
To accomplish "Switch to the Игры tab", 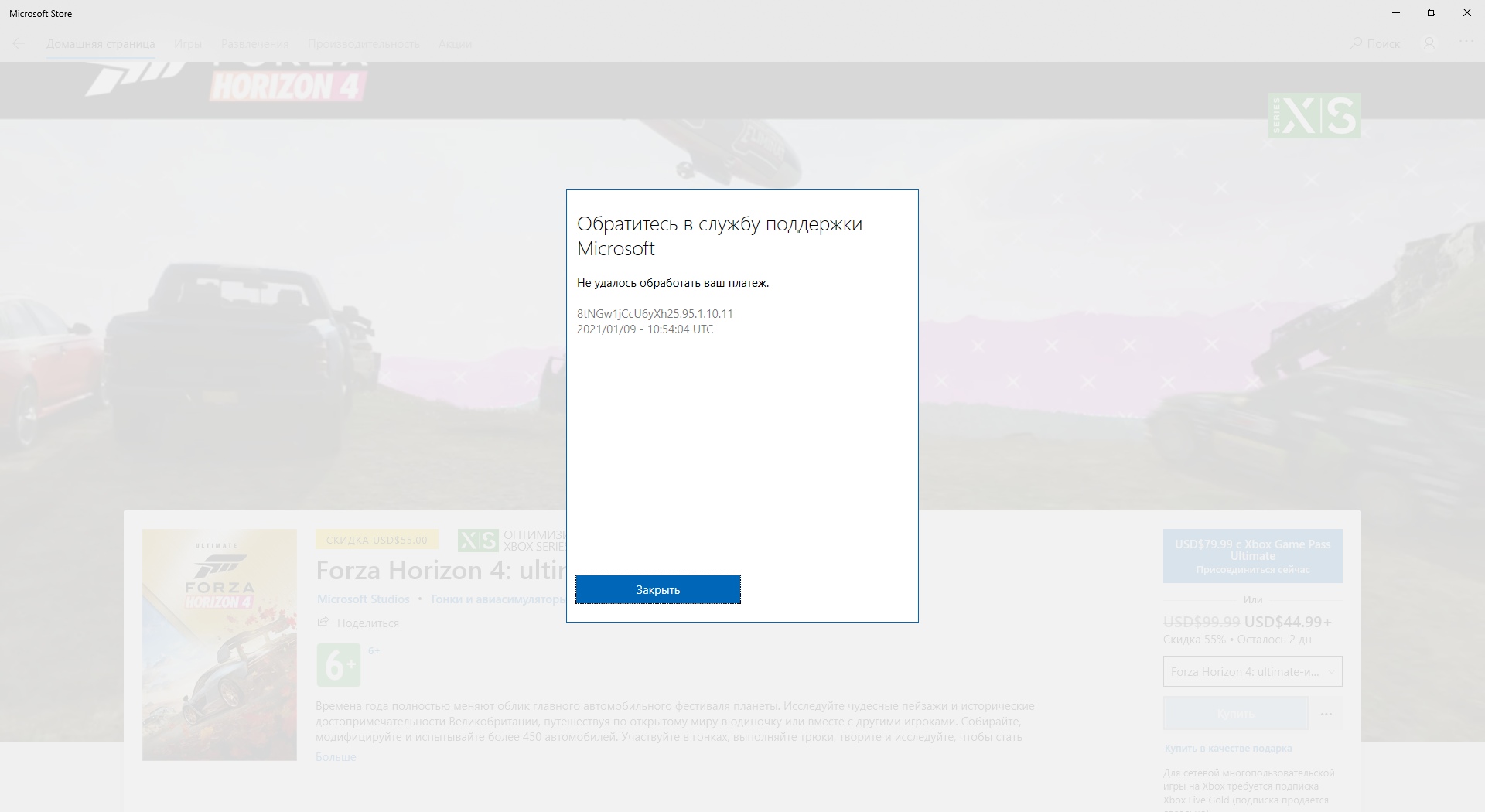I will click(188, 44).
